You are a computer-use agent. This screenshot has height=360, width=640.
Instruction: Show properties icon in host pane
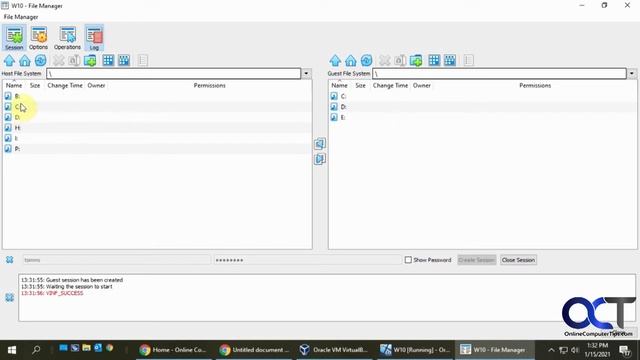point(142,60)
